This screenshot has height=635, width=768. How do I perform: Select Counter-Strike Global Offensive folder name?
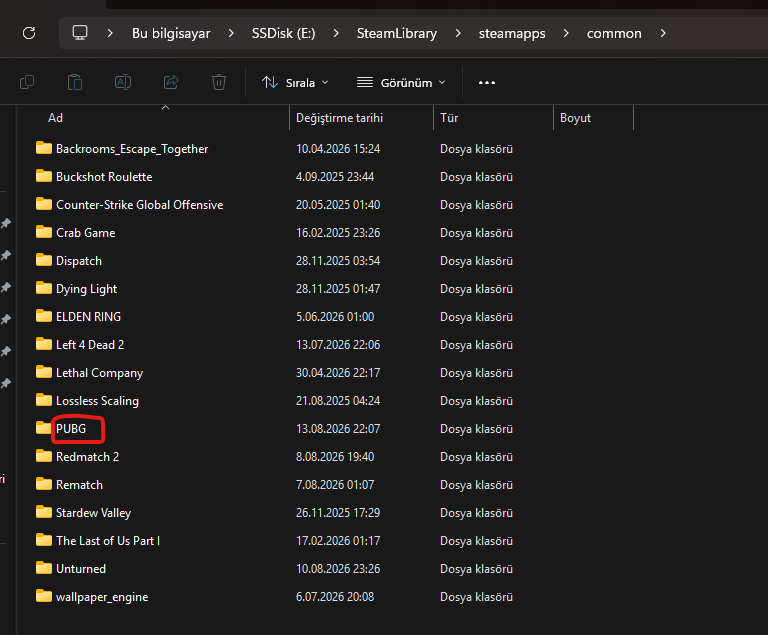[x=140, y=204]
